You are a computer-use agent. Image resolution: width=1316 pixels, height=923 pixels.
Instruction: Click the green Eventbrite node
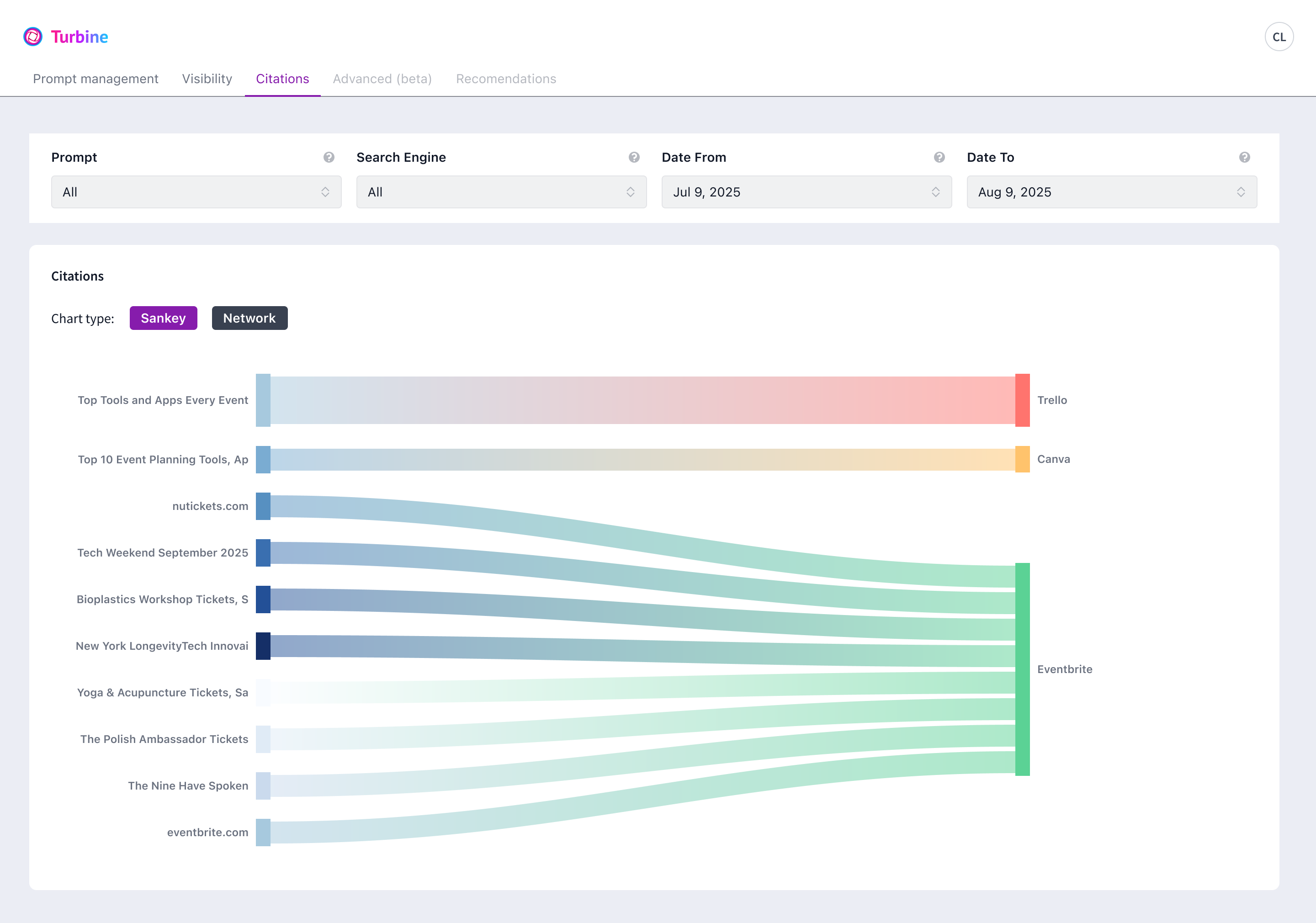coord(1023,669)
